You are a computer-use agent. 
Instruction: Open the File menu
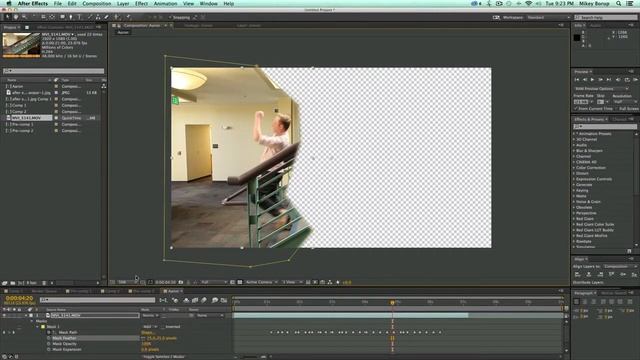click(x=58, y=3)
